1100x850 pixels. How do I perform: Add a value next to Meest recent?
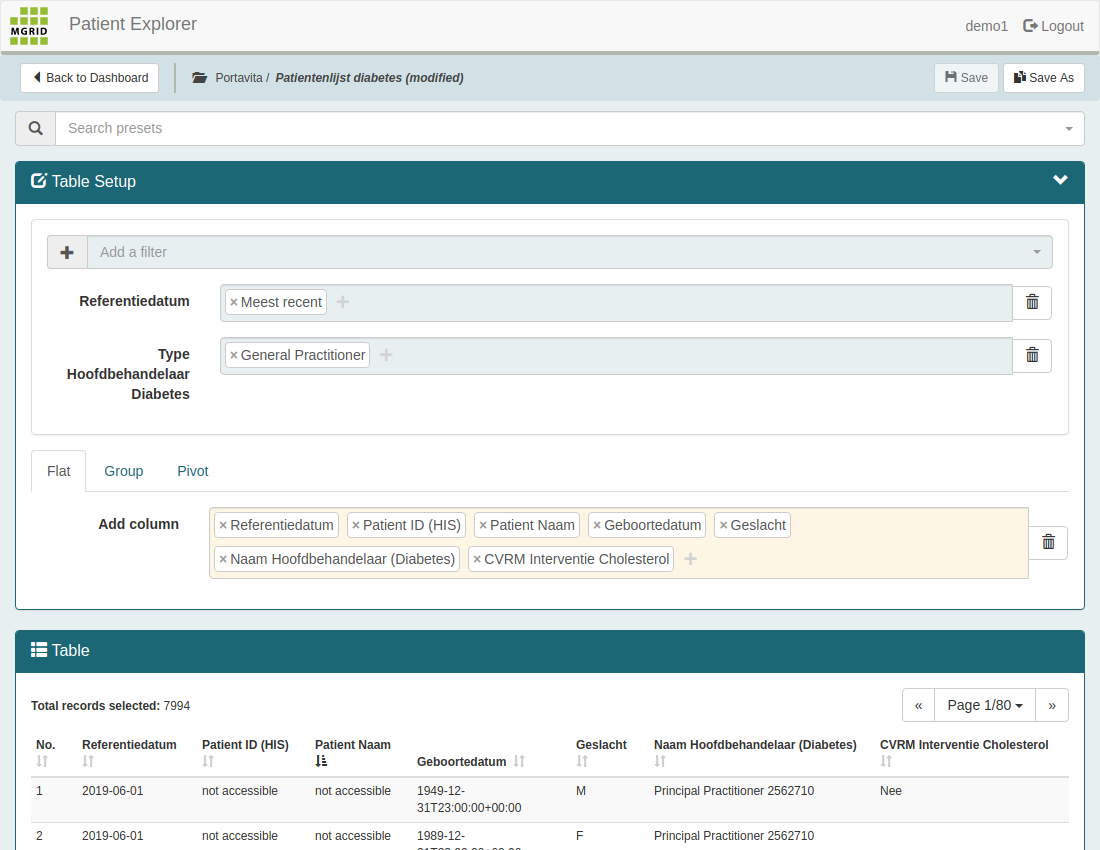342,302
